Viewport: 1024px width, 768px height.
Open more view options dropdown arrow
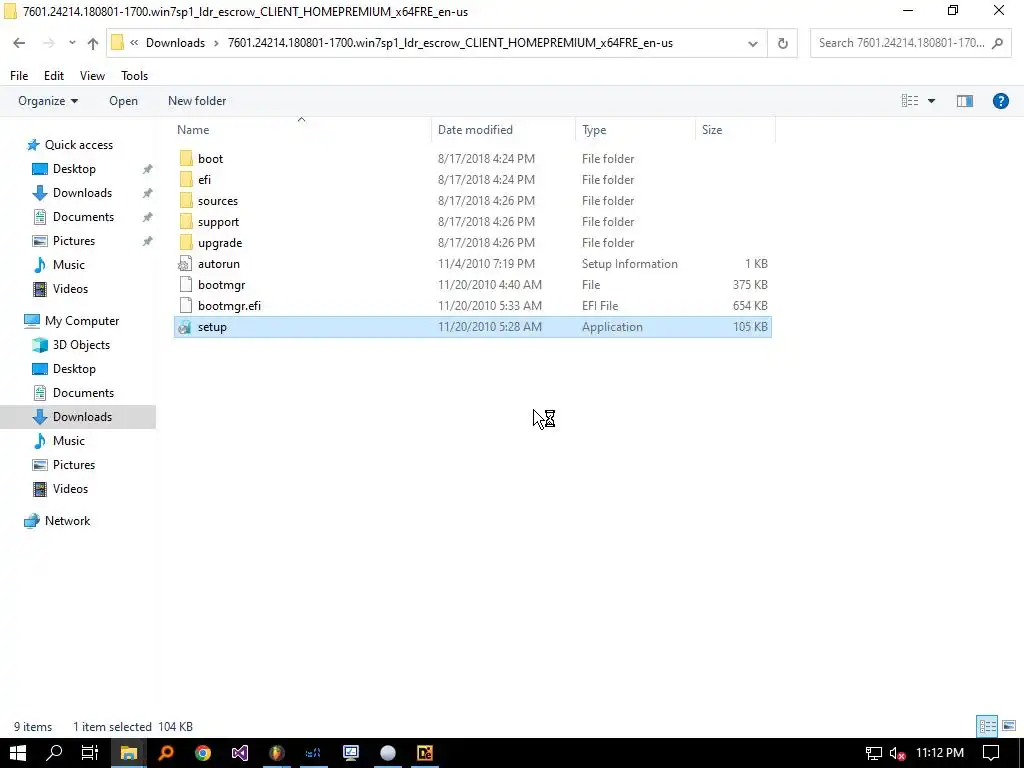931,101
